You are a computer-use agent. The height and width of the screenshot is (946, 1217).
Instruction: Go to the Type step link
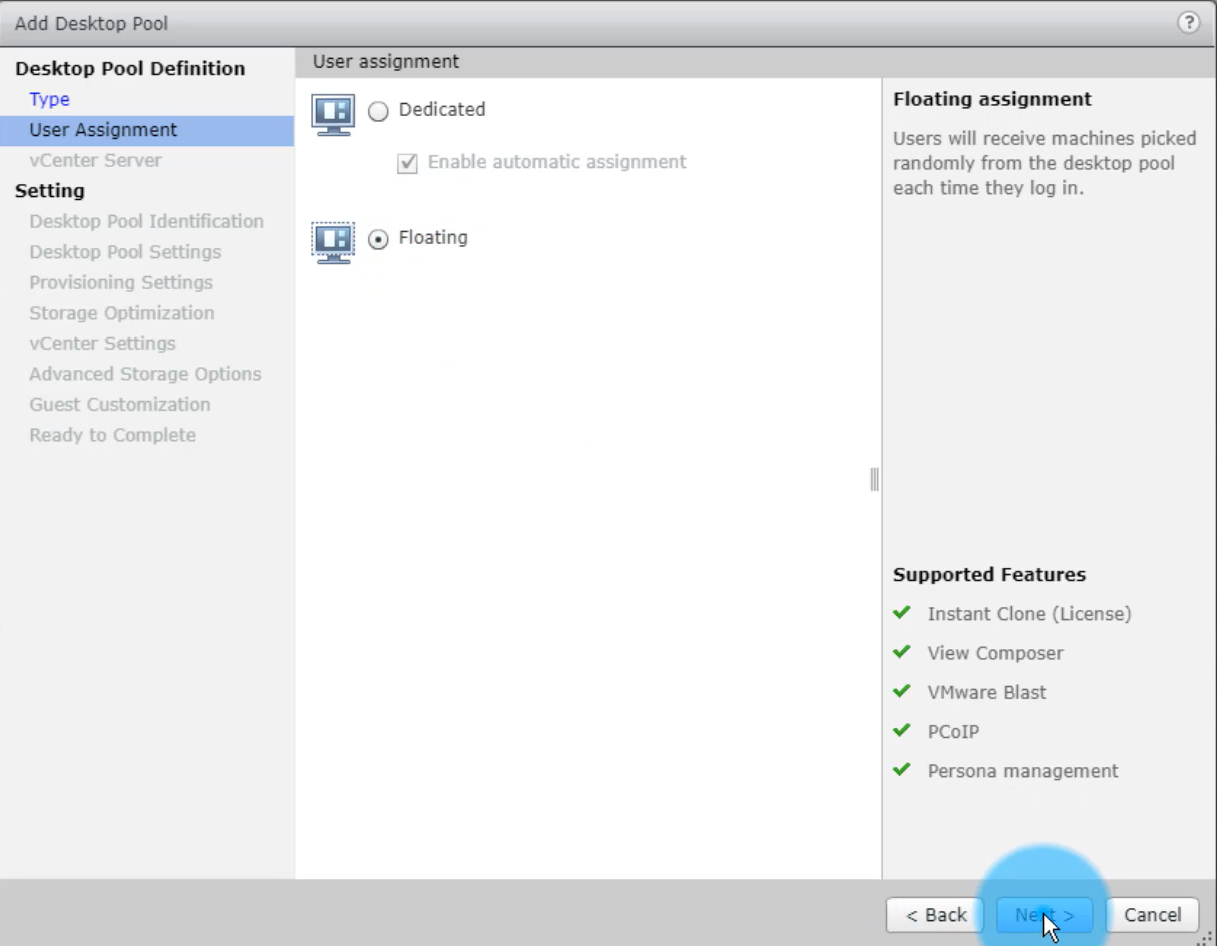[49, 99]
